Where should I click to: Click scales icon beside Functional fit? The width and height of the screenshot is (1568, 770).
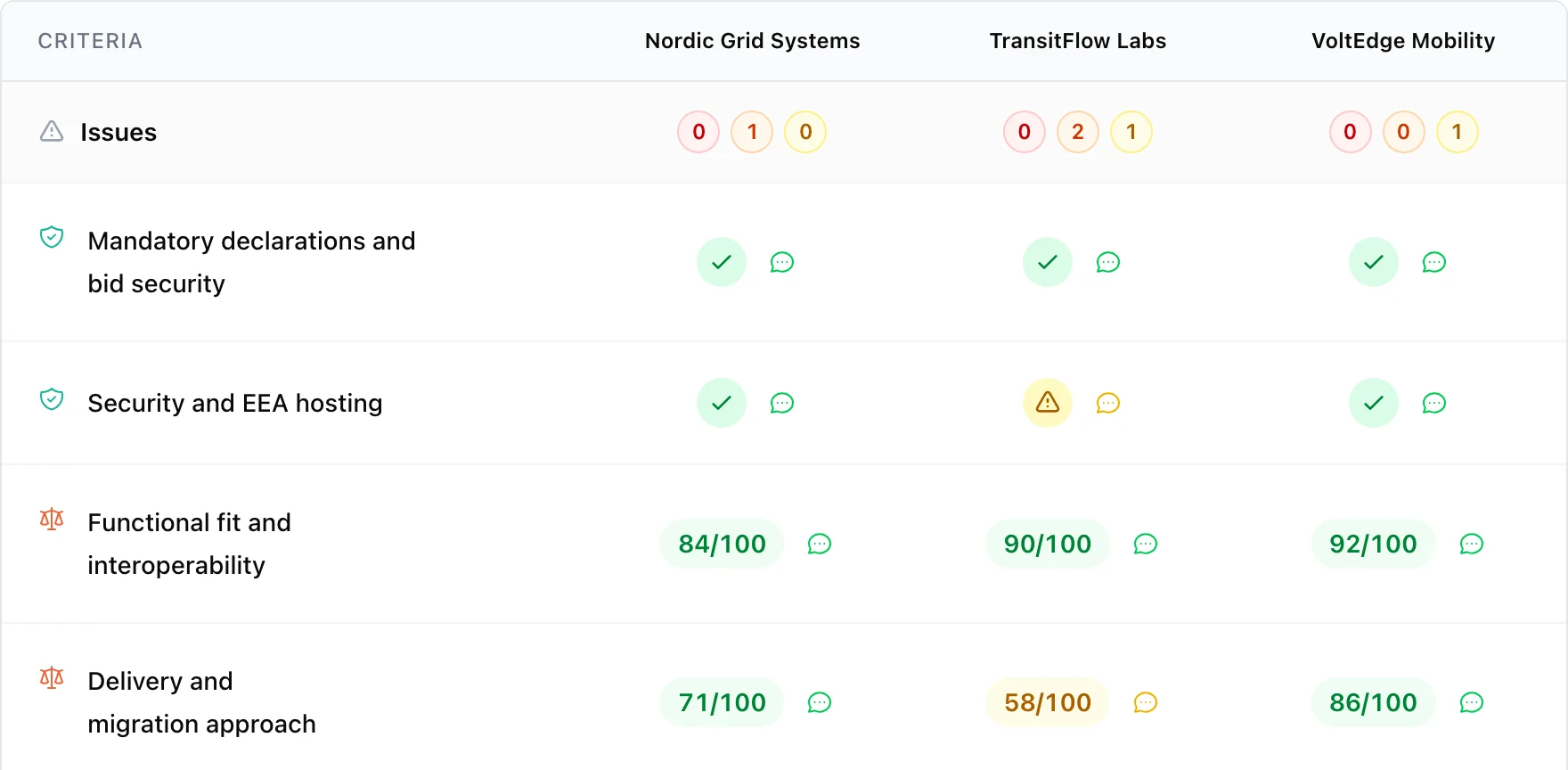pyautogui.click(x=52, y=519)
